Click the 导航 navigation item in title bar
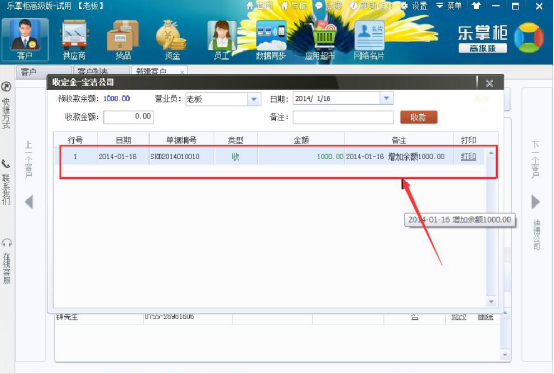Image resolution: width=554 pixels, height=374 pixels. click(294, 6)
